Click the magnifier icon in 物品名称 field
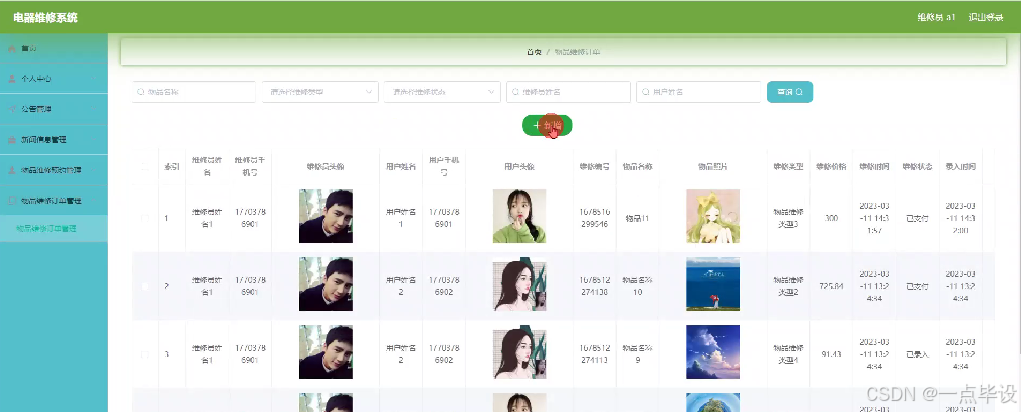Viewport: 1021px width, 412px height. tap(140, 92)
